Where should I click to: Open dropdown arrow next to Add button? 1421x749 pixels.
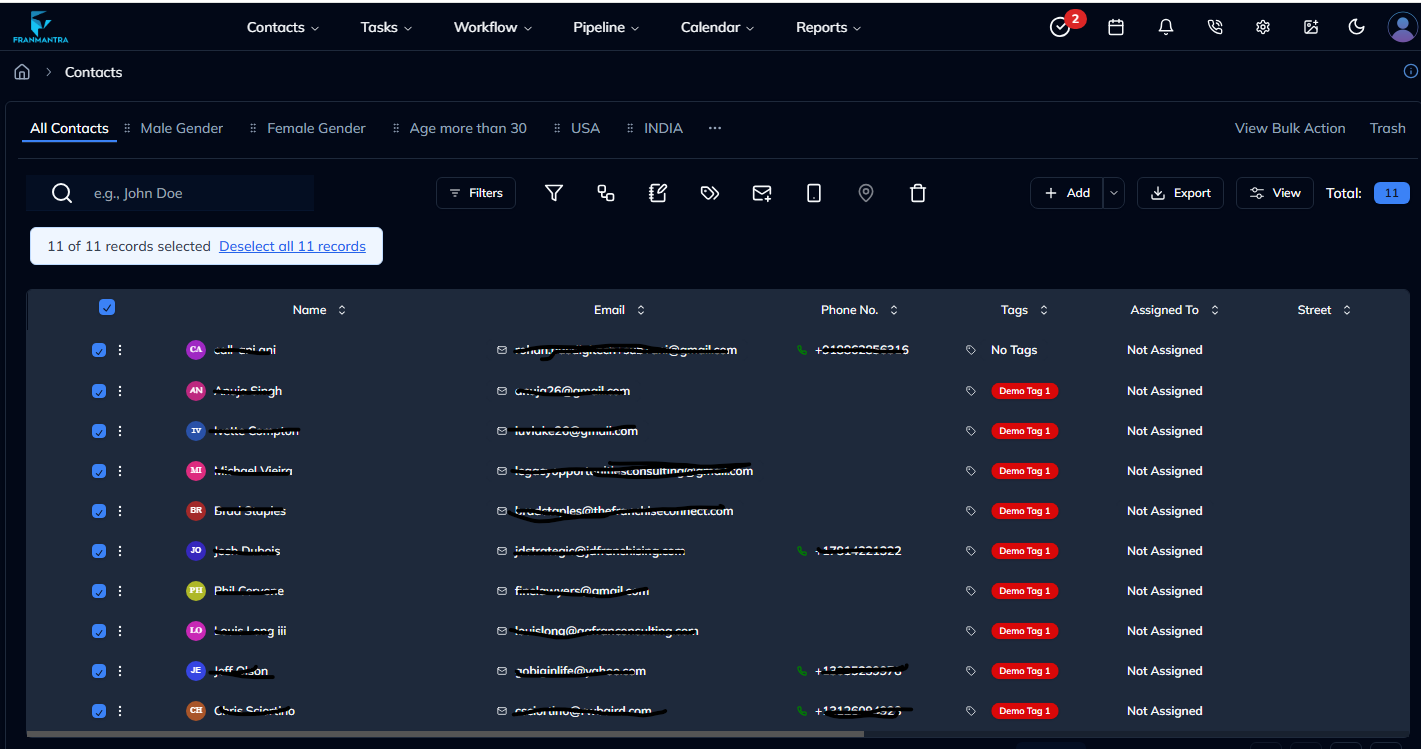[x=1115, y=193]
